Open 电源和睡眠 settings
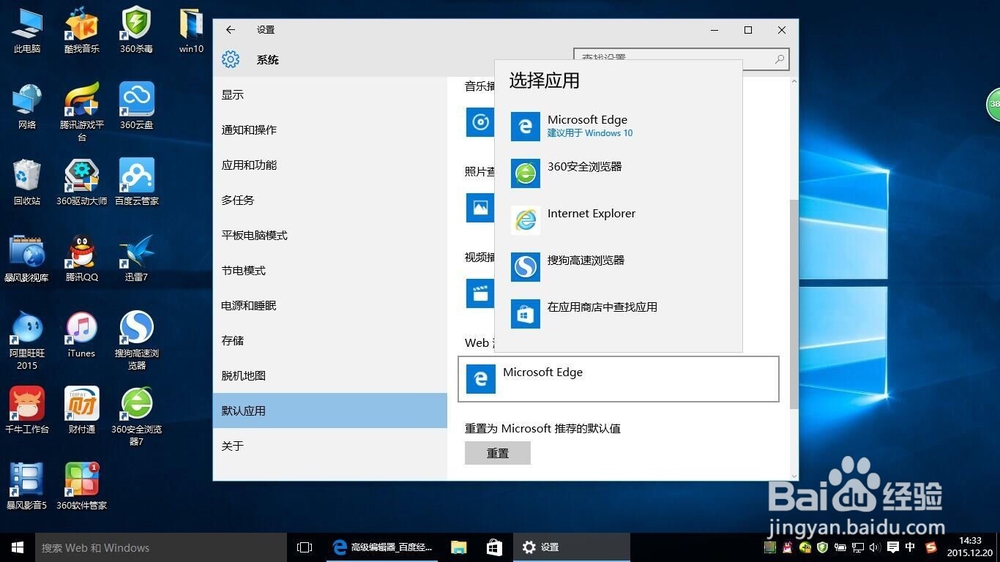Viewport: 1000px width, 562px height. (330, 305)
